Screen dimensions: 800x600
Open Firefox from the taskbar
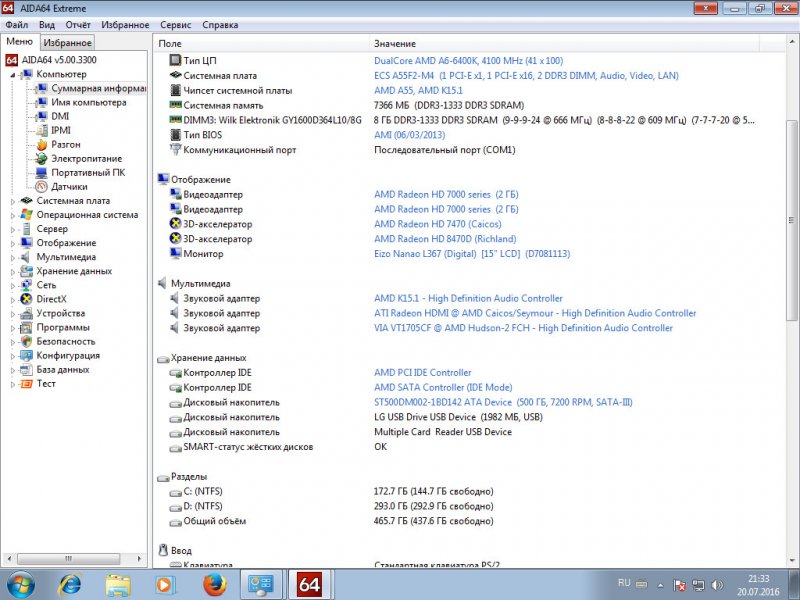tap(214, 583)
